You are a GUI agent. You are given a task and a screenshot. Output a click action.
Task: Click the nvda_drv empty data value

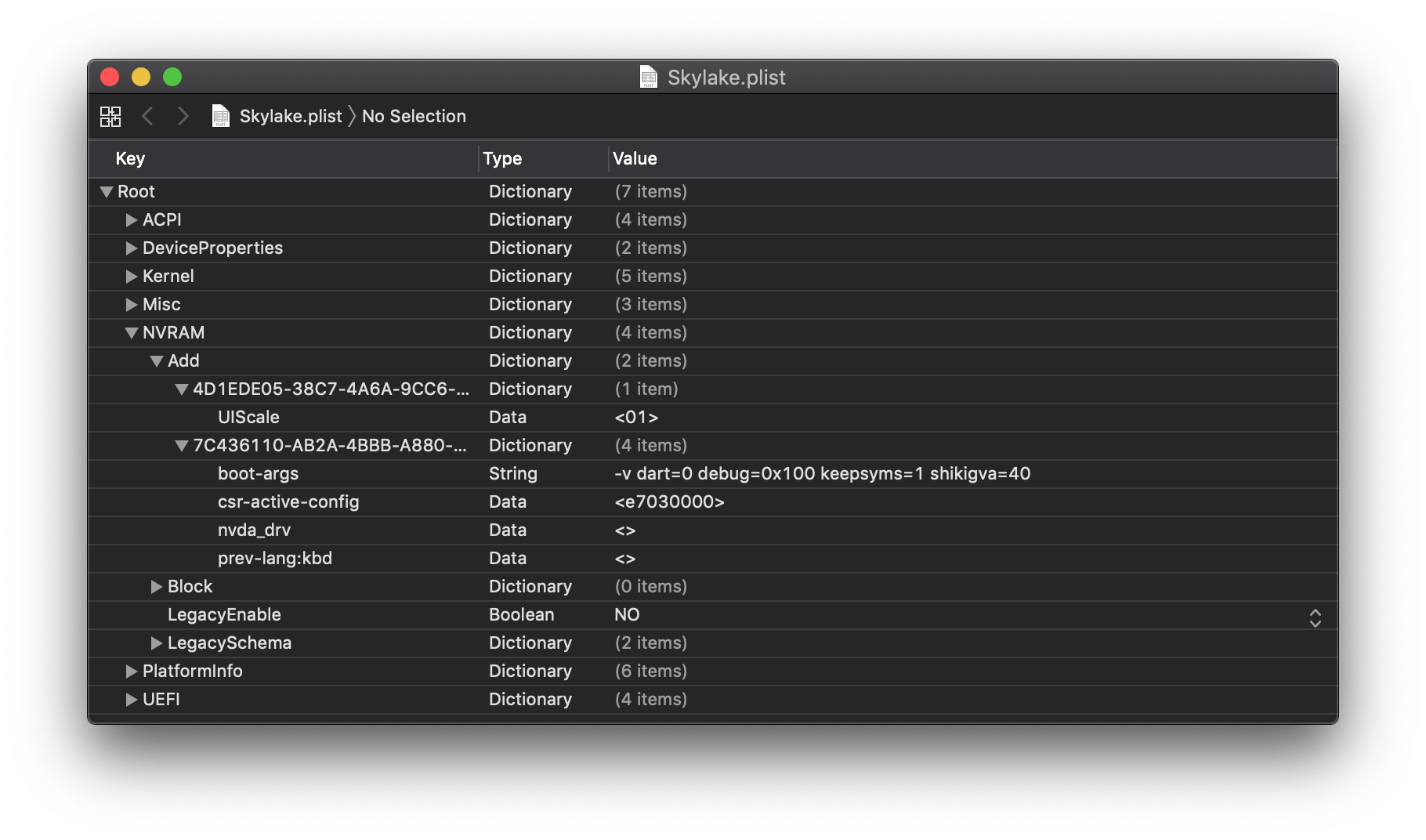[x=625, y=530]
